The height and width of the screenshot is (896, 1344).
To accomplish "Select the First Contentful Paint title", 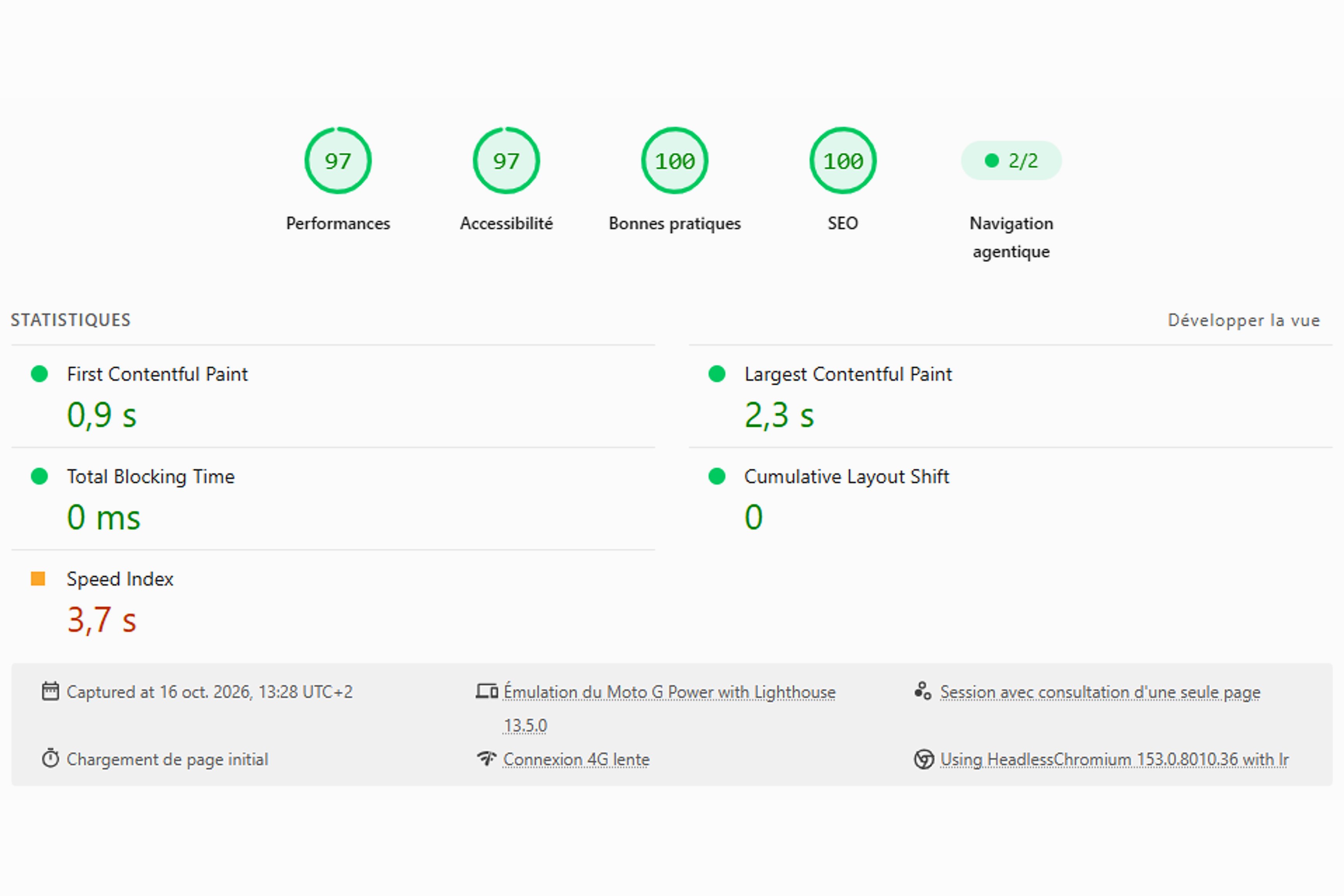I will coord(157,374).
